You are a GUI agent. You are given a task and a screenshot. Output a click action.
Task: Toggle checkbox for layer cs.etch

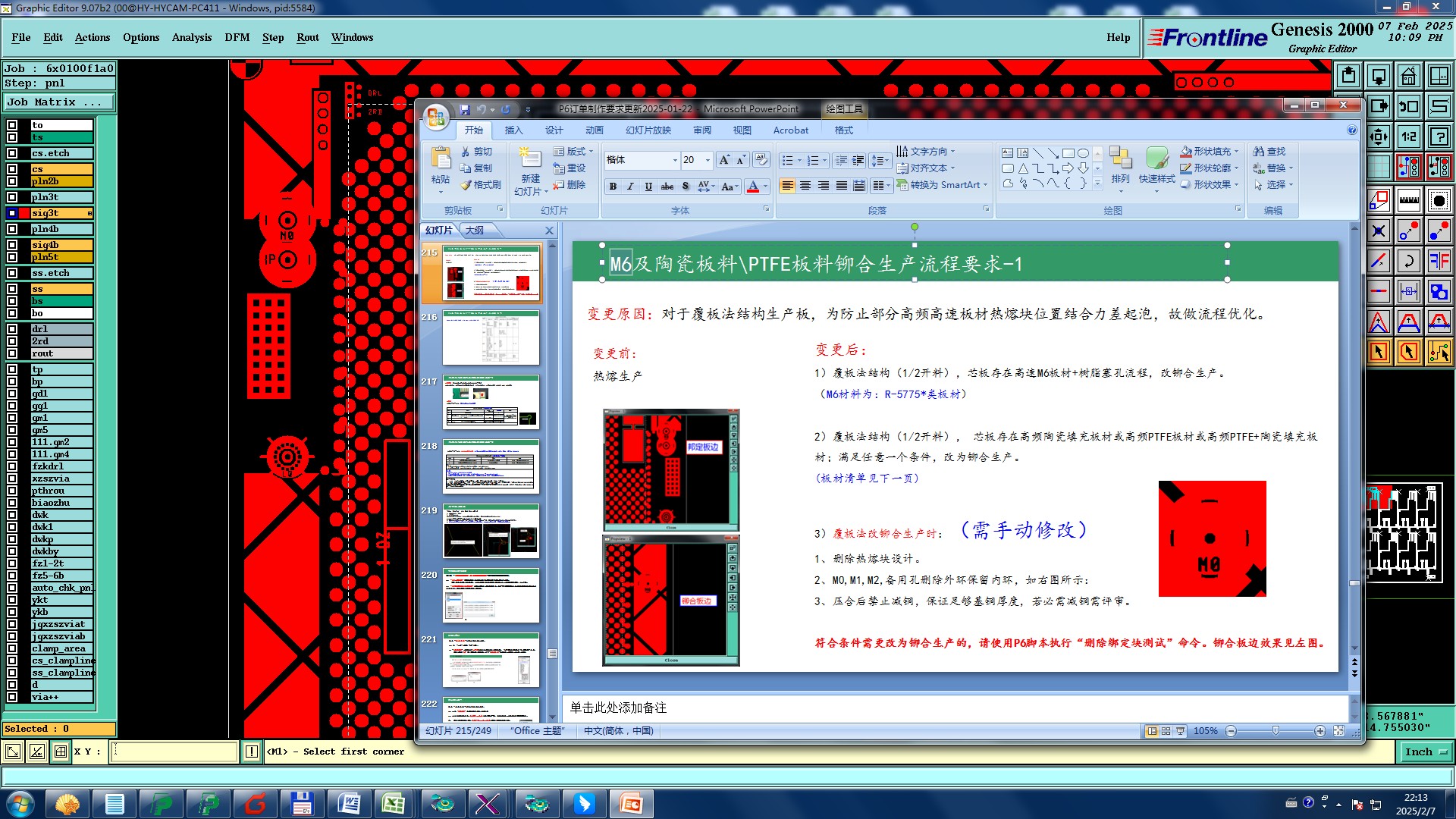coord(12,153)
